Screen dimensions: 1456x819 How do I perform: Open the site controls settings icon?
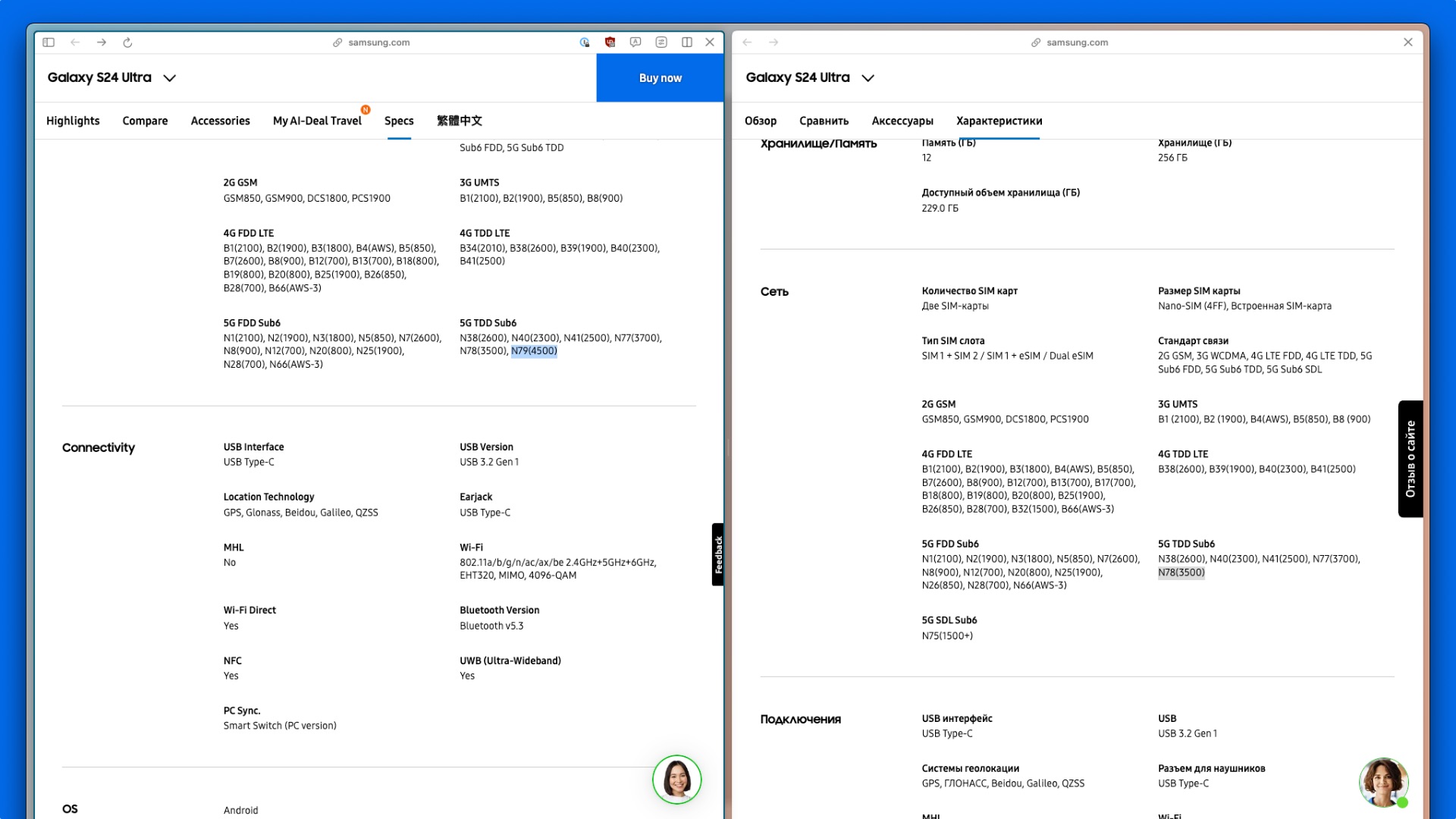pos(661,42)
